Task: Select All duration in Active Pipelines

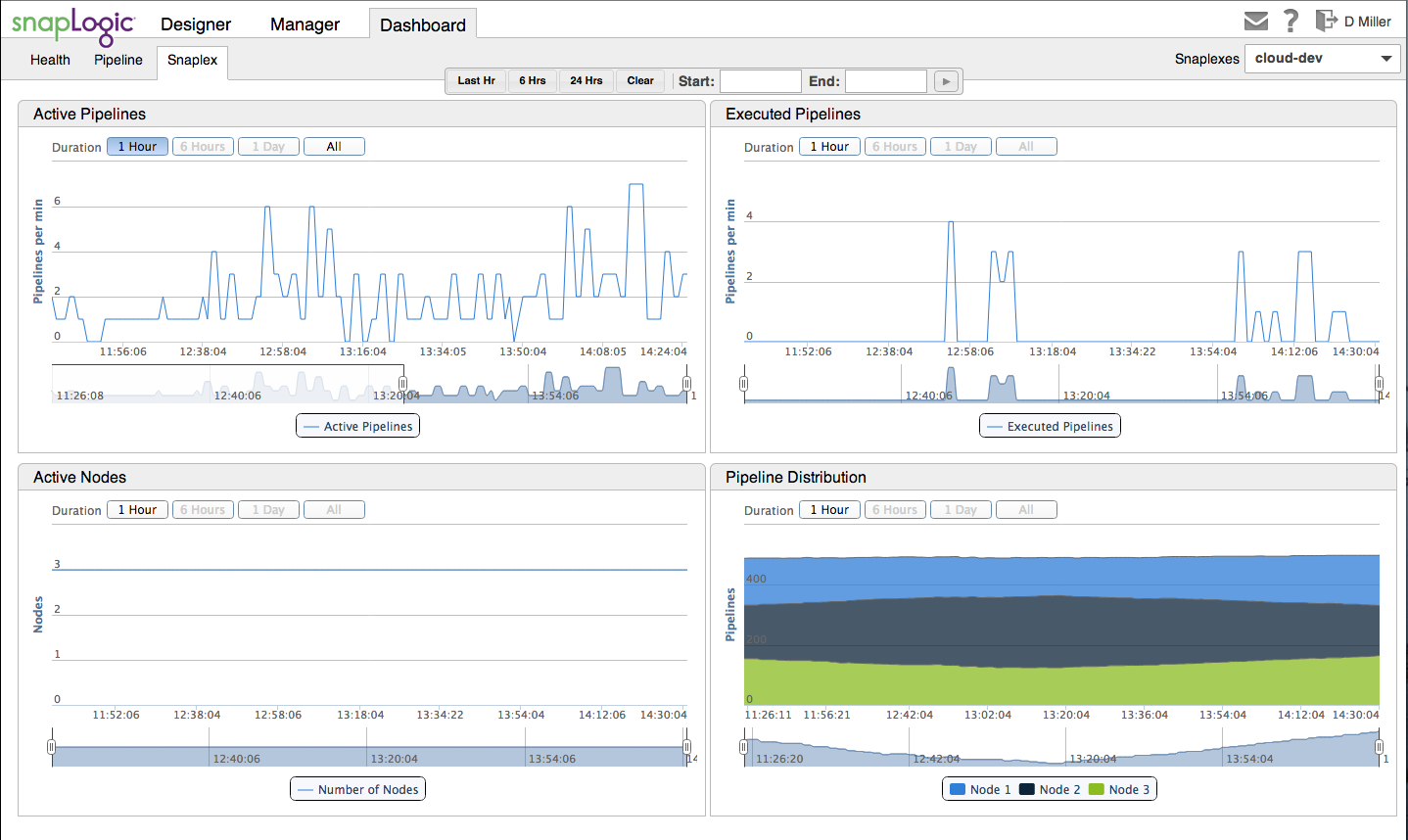Action: click(x=334, y=147)
